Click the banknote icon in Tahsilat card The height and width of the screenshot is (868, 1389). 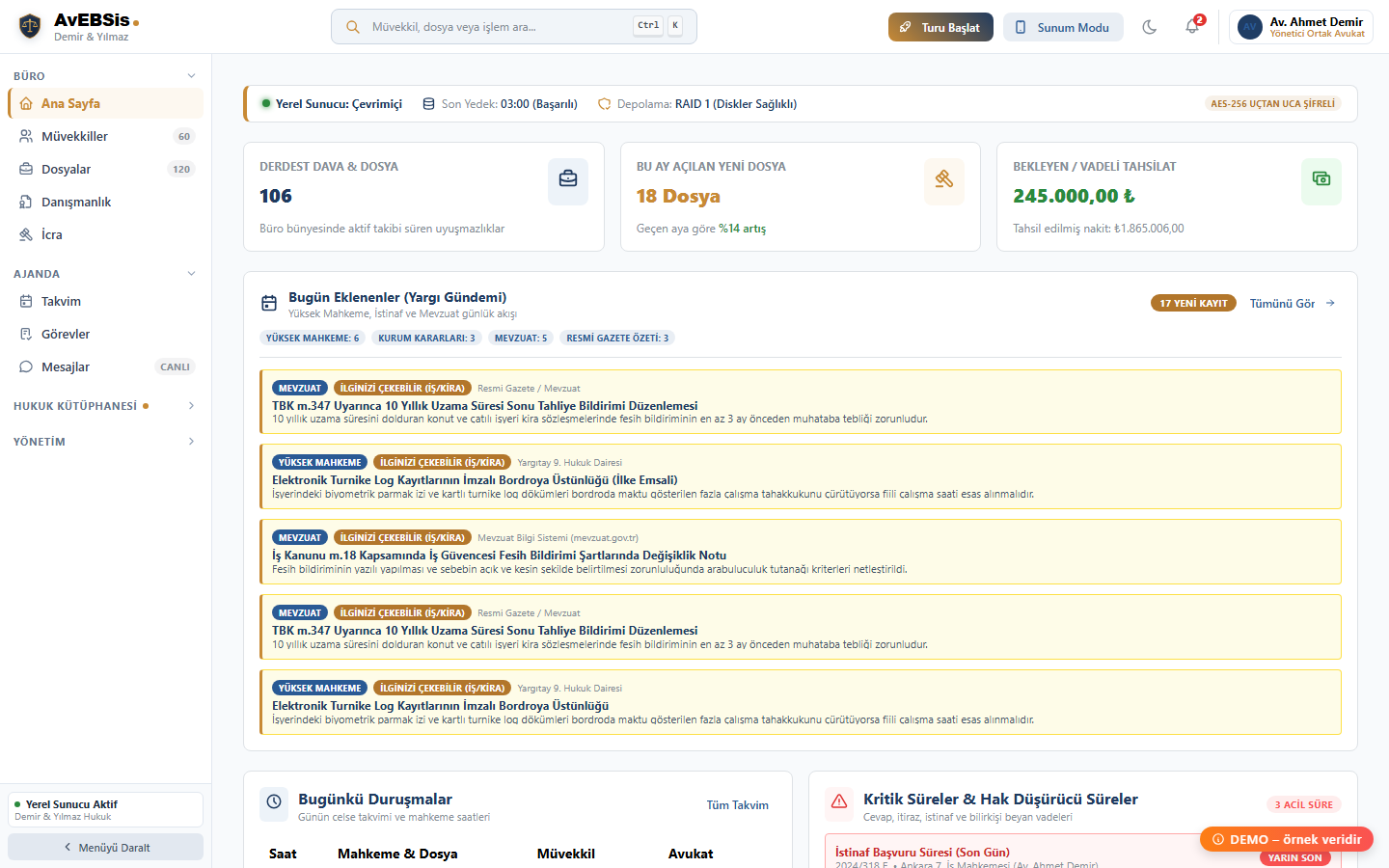[x=1321, y=178]
